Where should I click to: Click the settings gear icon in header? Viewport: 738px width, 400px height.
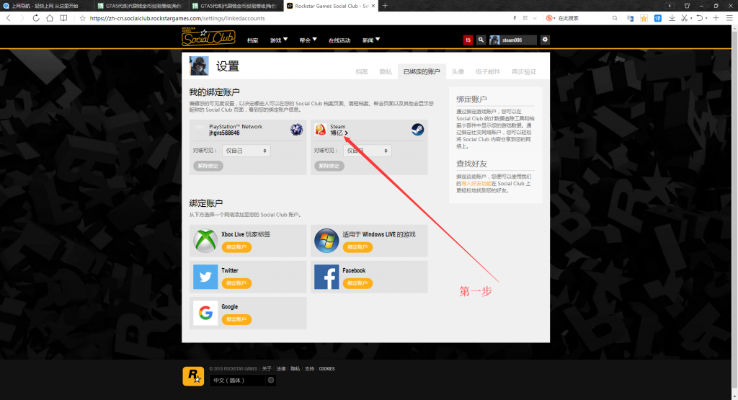click(x=545, y=40)
